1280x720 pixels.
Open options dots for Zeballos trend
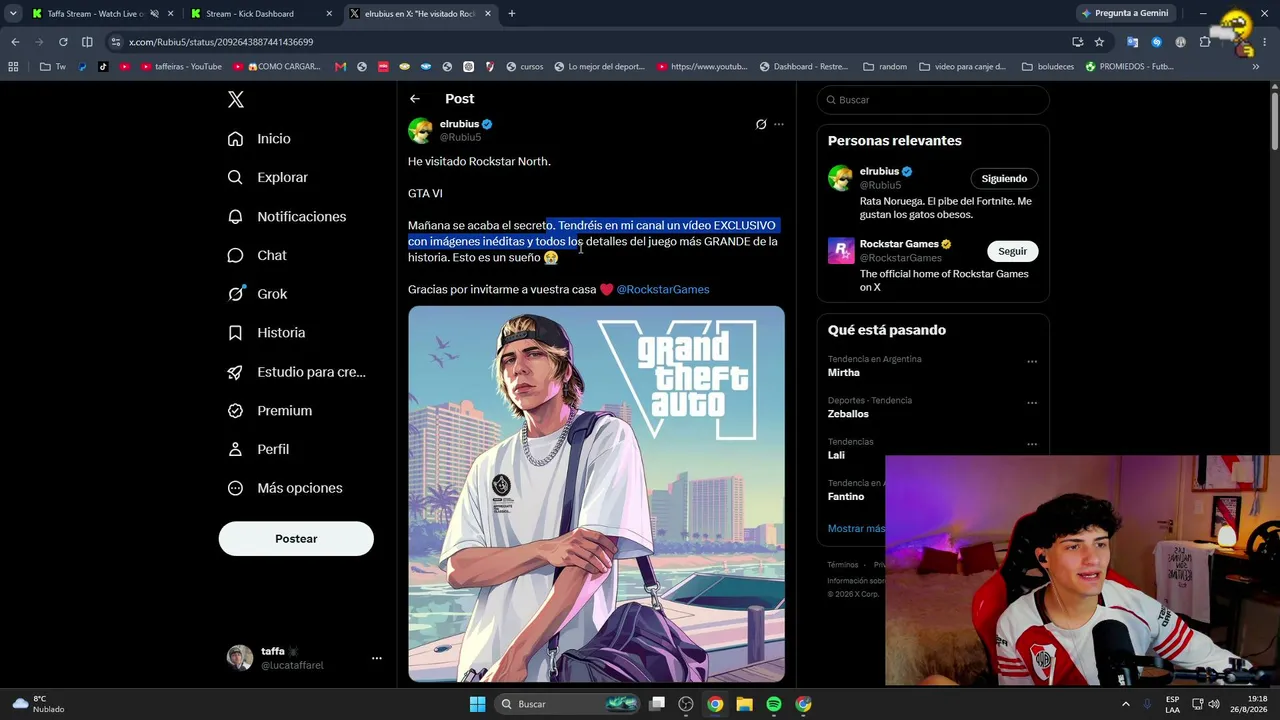click(x=1032, y=403)
